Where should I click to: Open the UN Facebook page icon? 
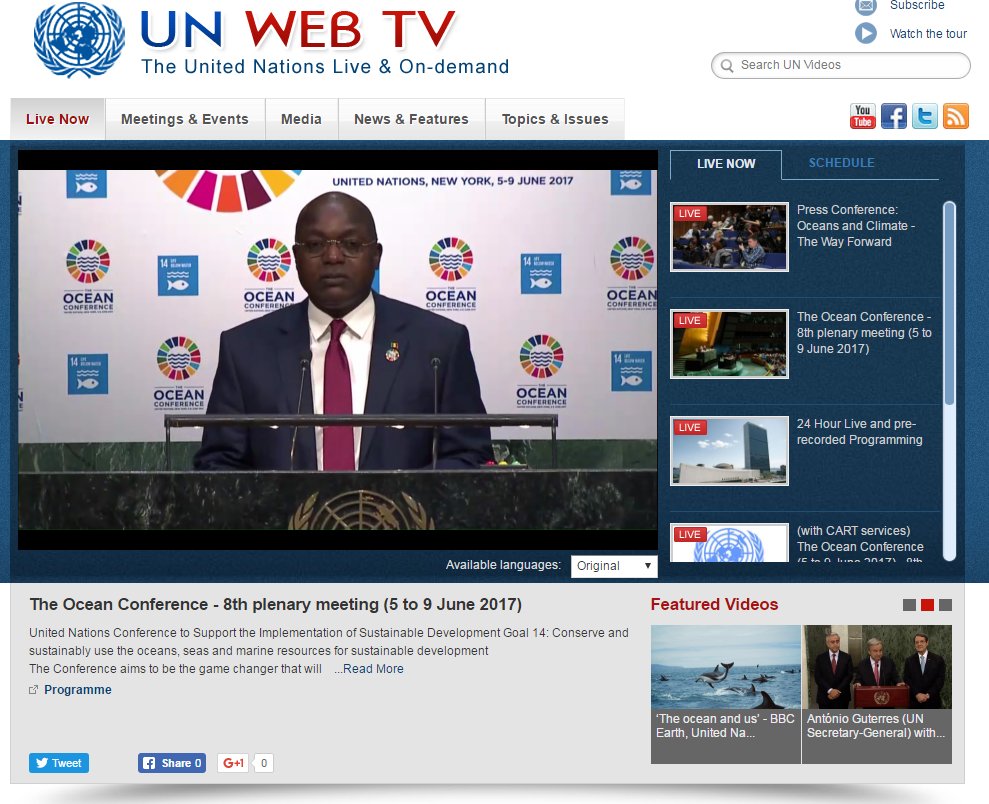(894, 117)
